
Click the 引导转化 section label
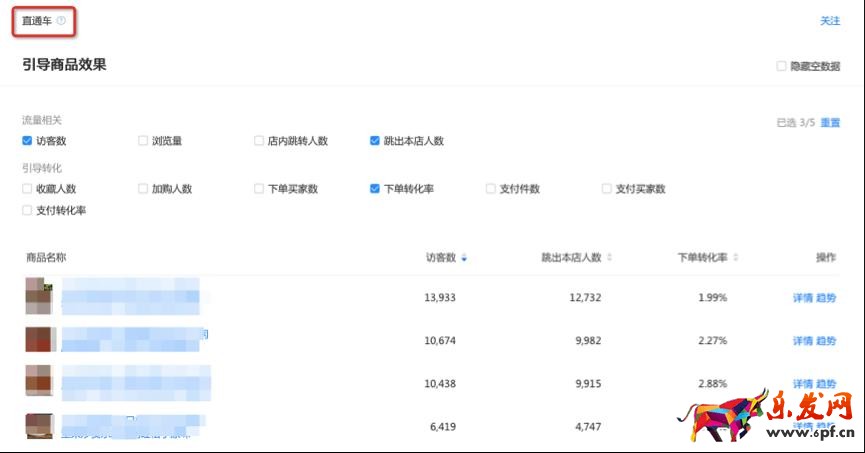[x=42, y=168]
